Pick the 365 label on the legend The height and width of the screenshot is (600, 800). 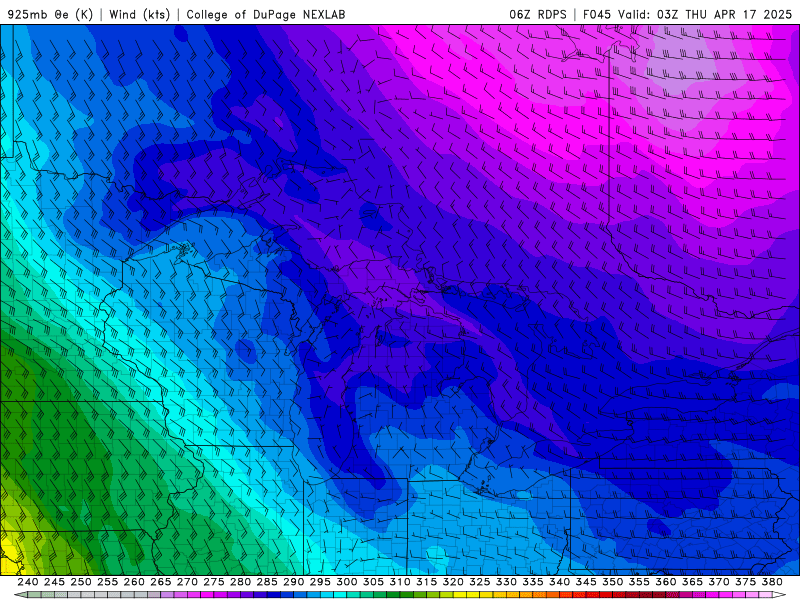click(692, 582)
